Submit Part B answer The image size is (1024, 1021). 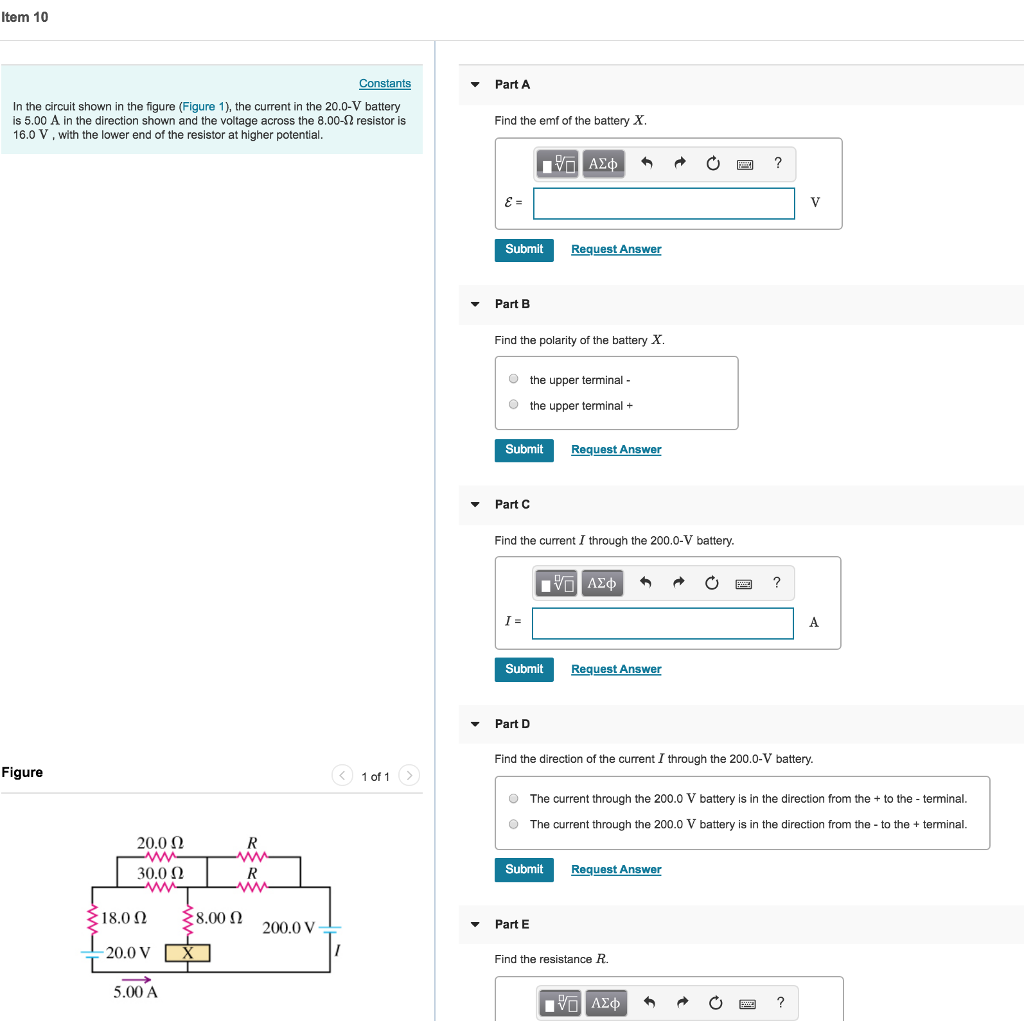click(524, 450)
